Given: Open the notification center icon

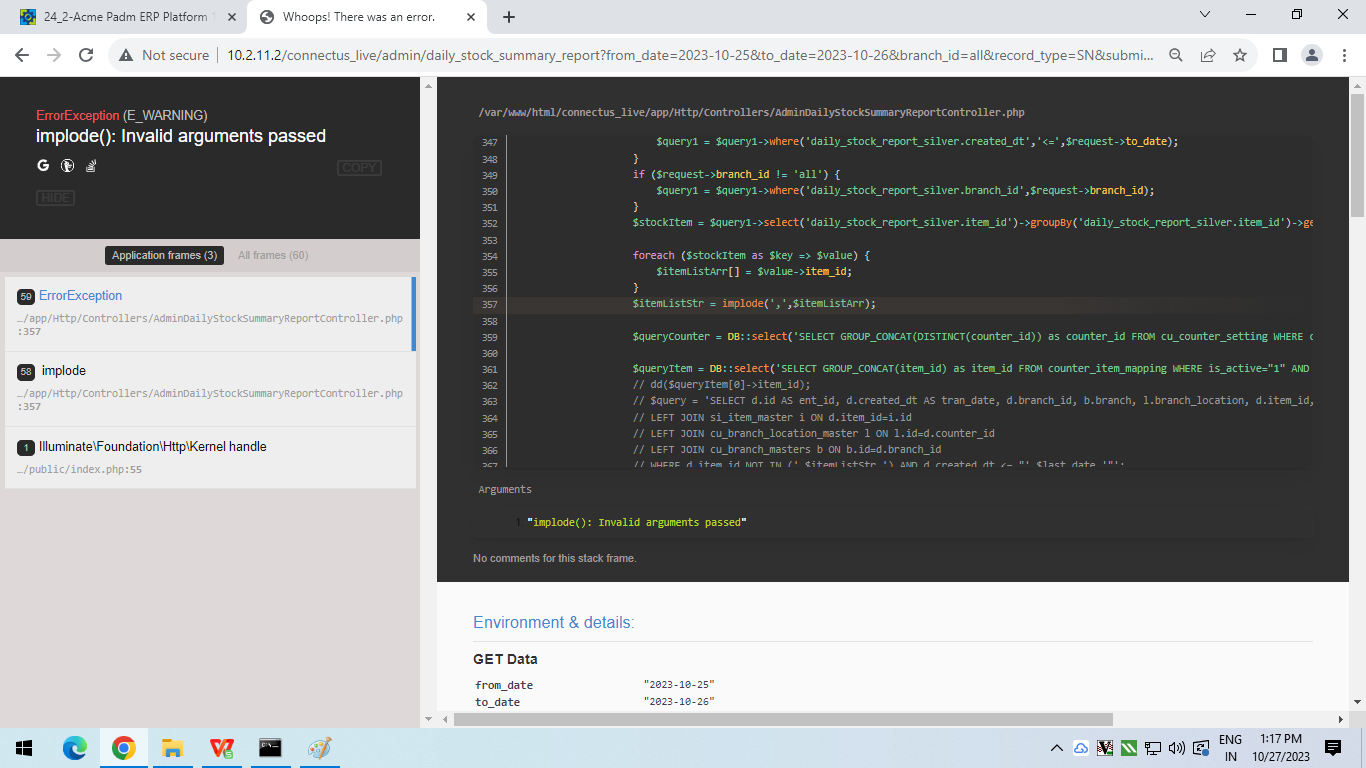Looking at the screenshot, I should (1333, 748).
